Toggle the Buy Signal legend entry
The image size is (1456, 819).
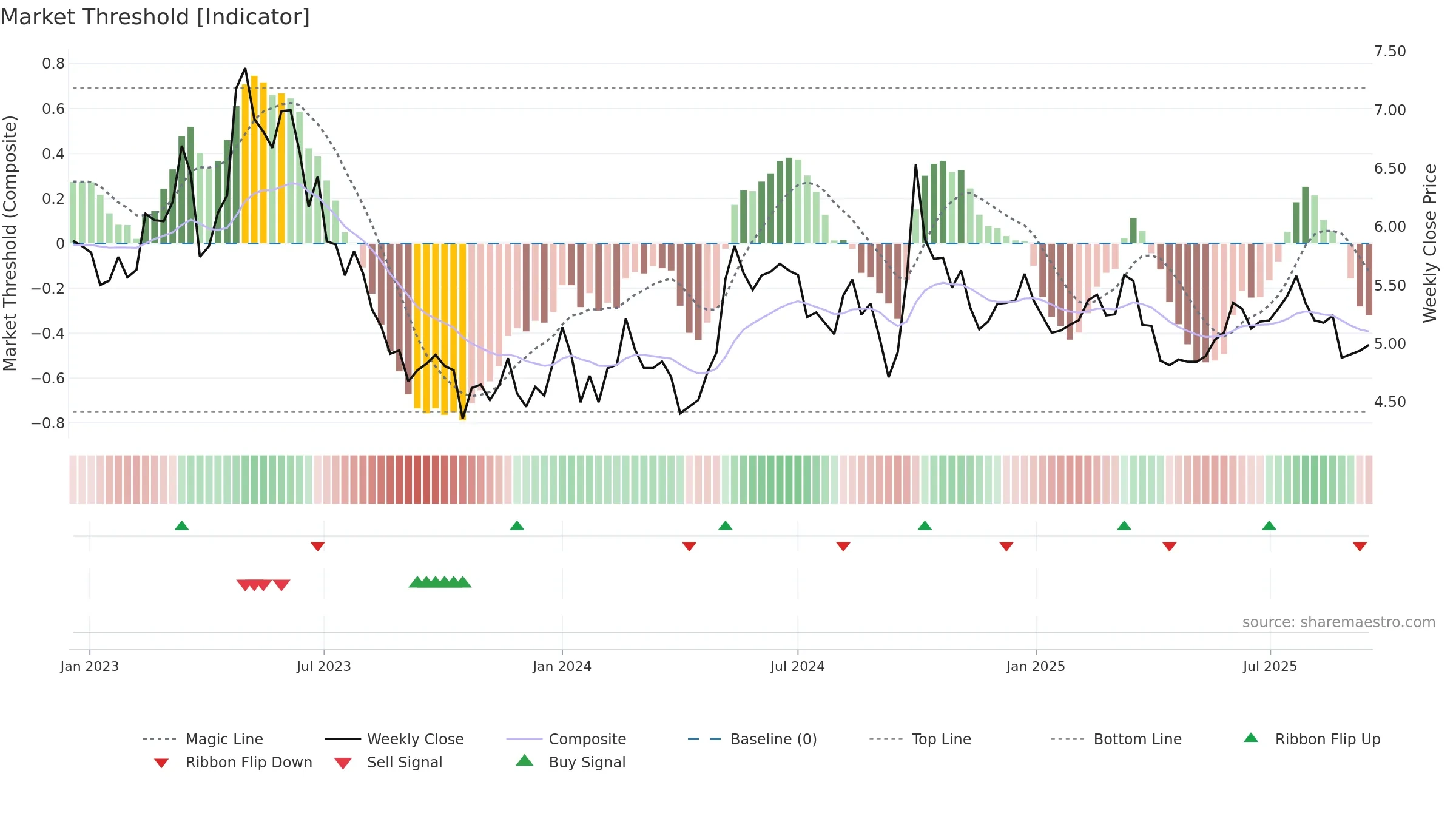tap(570, 762)
